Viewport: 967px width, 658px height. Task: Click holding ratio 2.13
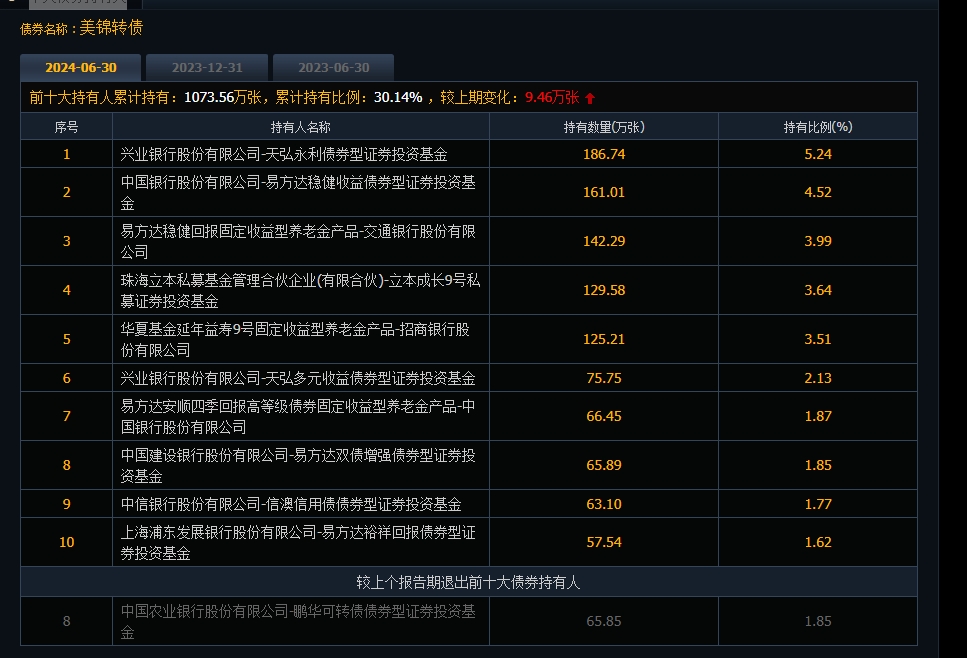[x=818, y=378]
